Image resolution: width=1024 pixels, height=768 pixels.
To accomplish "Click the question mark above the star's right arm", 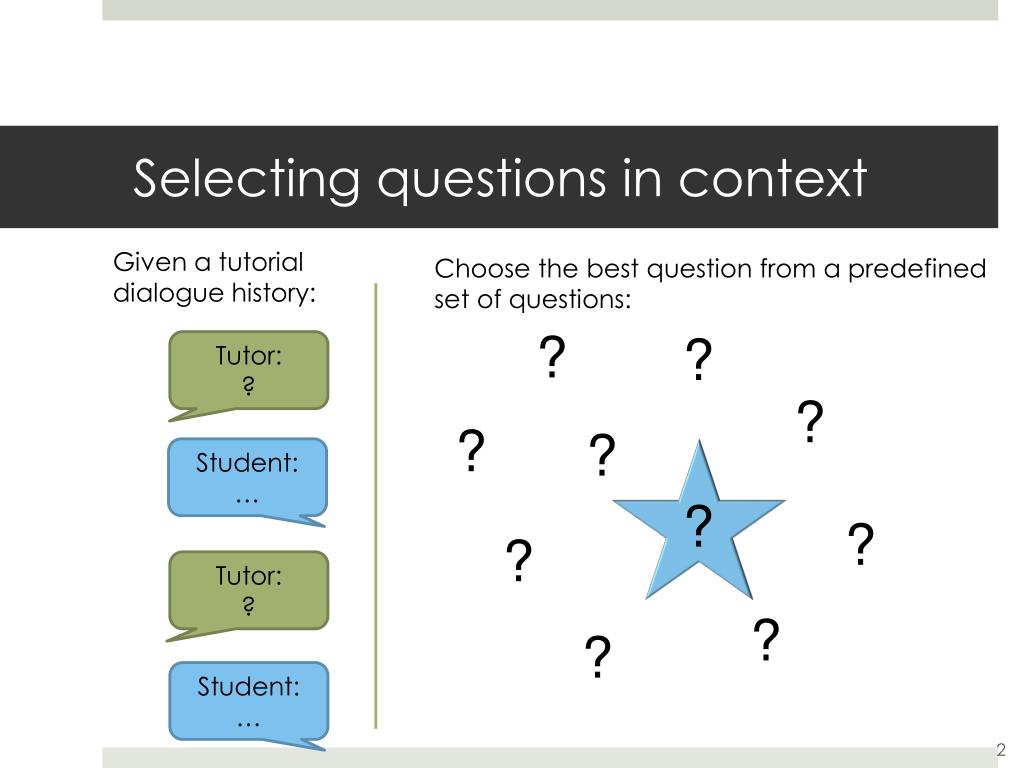I will point(810,422).
